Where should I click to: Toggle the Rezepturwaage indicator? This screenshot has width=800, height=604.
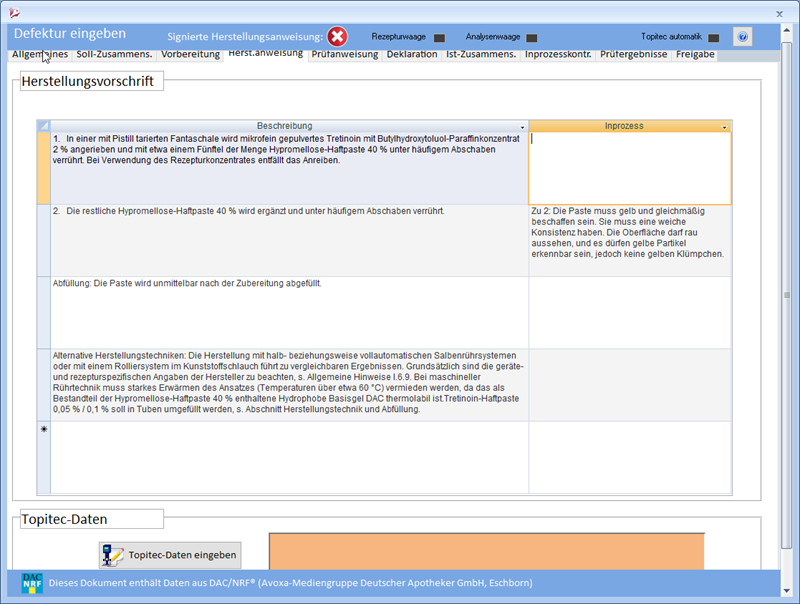439,38
